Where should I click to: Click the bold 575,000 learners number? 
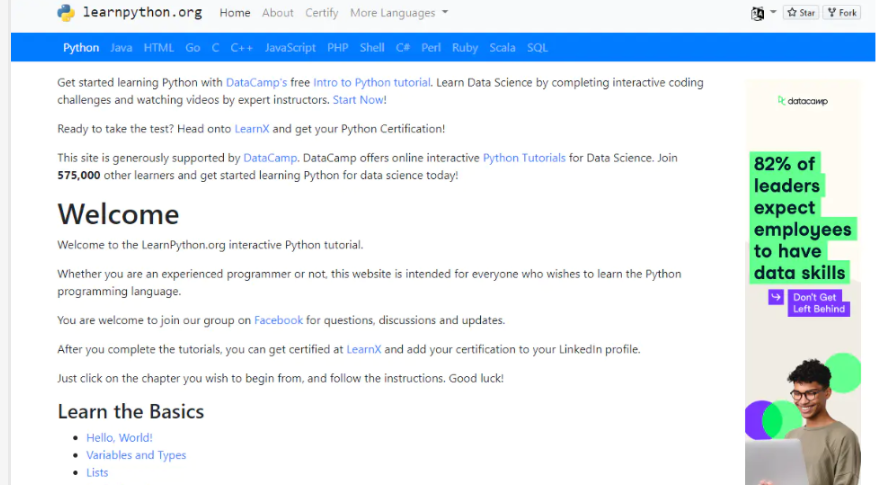tap(79, 175)
